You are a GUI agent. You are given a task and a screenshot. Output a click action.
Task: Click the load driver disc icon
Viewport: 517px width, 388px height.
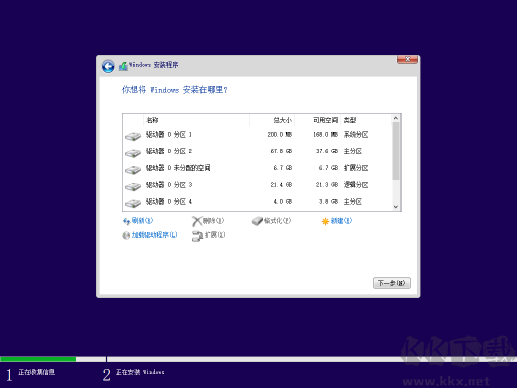pyautogui.click(x=126, y=235)
